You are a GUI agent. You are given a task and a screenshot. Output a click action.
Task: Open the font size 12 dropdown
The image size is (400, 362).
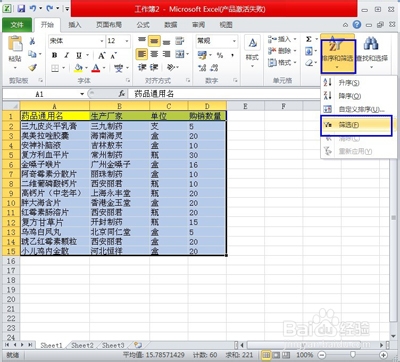pyautogui.click(x=127, y=41)
